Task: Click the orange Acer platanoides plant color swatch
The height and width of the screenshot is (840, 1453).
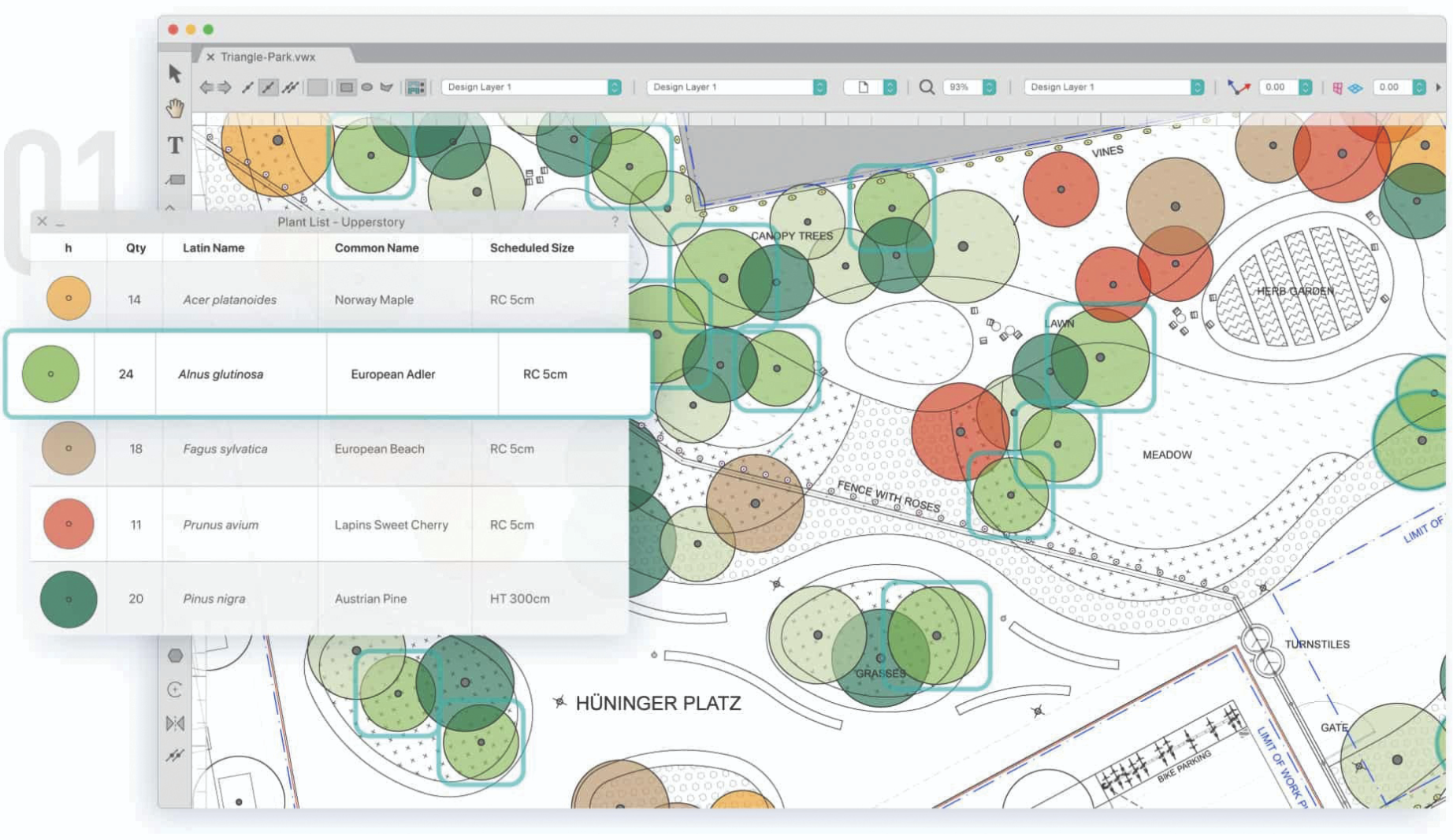Action: [x=69, y=299]
